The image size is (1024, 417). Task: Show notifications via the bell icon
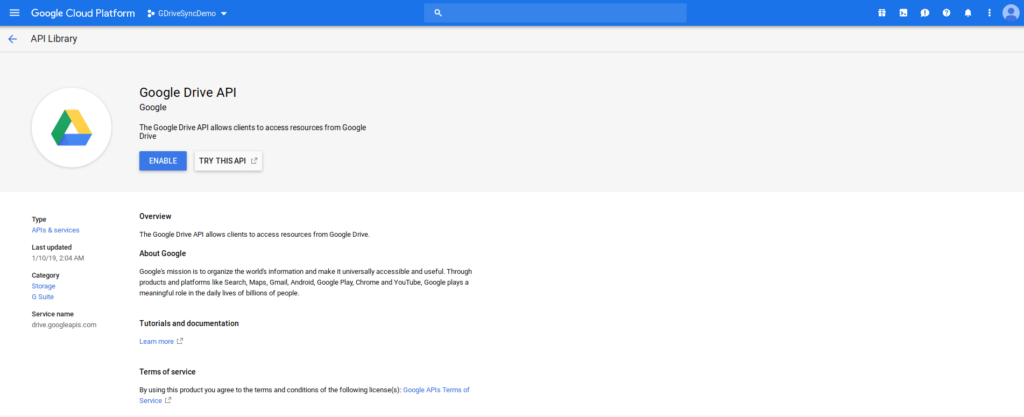coord(967,13)
